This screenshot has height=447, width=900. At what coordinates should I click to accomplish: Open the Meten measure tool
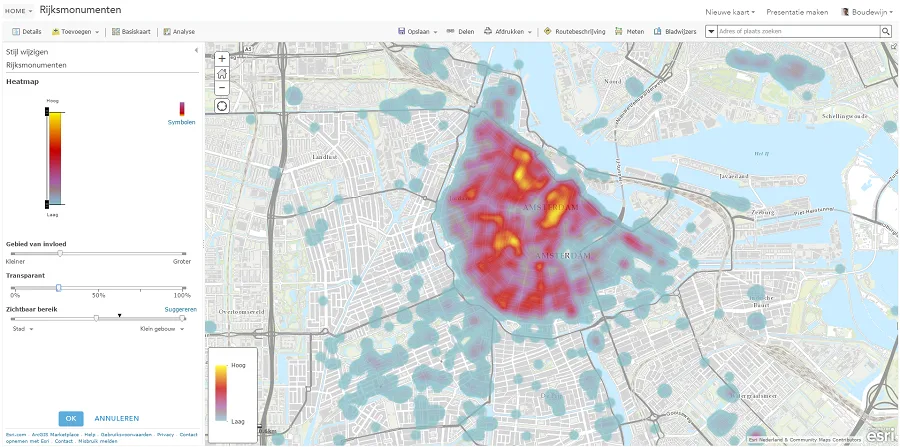click(630, 32)
